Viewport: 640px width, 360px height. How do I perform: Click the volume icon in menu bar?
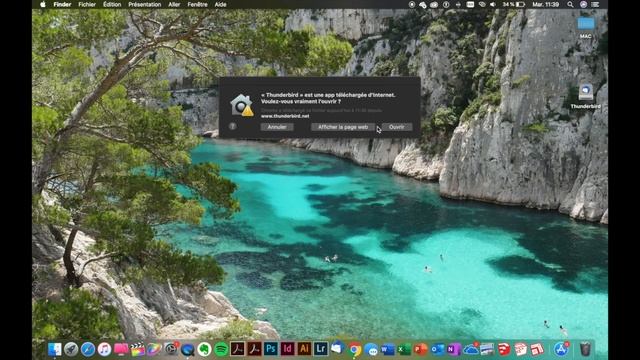point(493,4)
